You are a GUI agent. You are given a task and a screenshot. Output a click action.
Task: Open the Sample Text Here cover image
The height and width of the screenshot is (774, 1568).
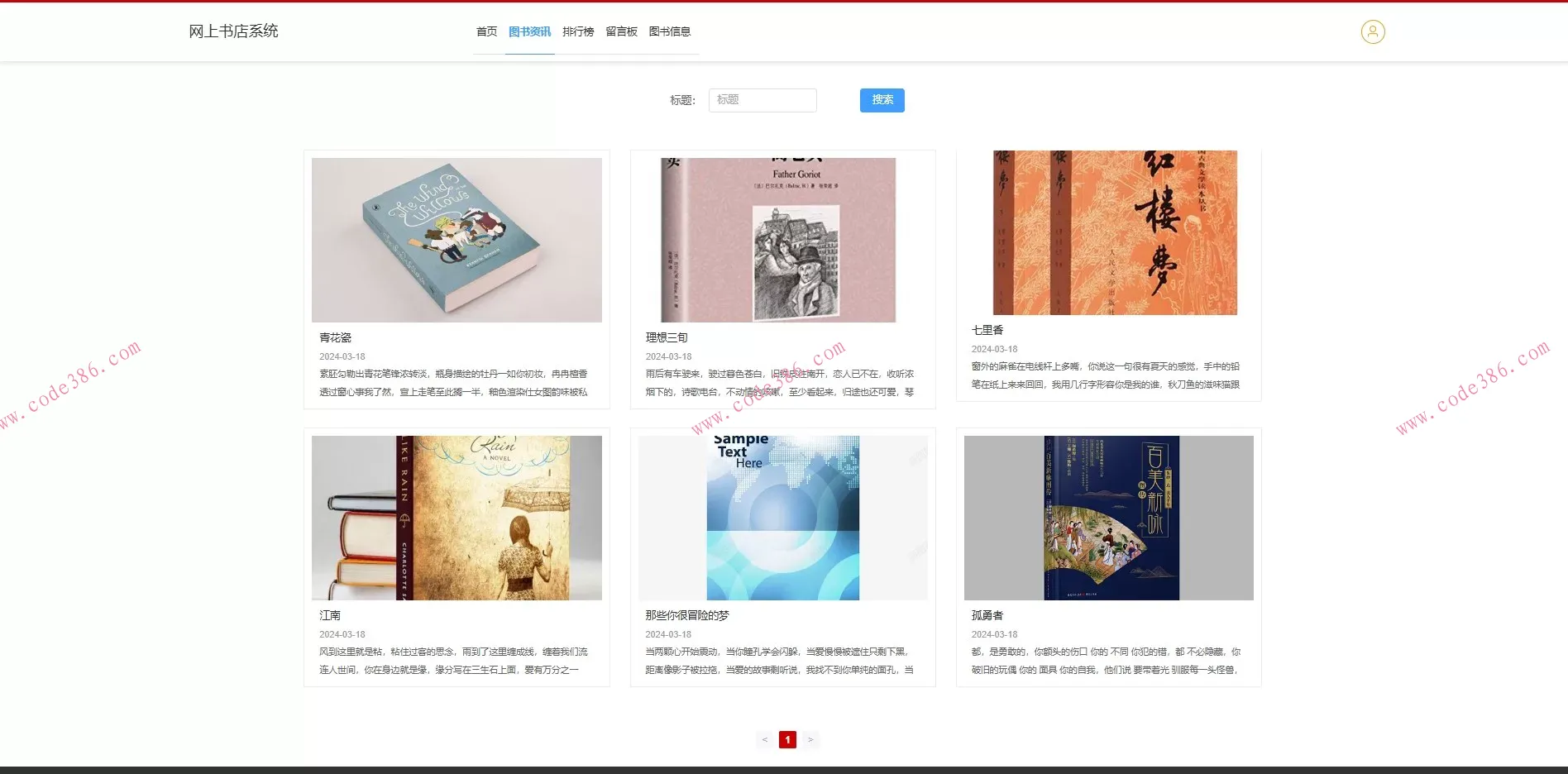point(783,518)
